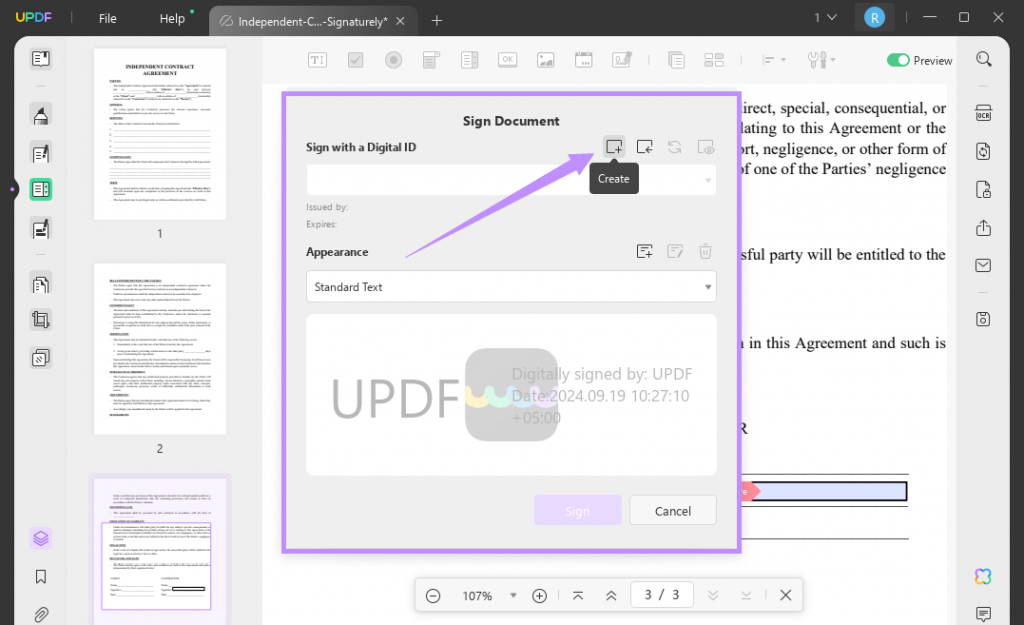Cancel the Sign Document dialog

tap(672, 510)
